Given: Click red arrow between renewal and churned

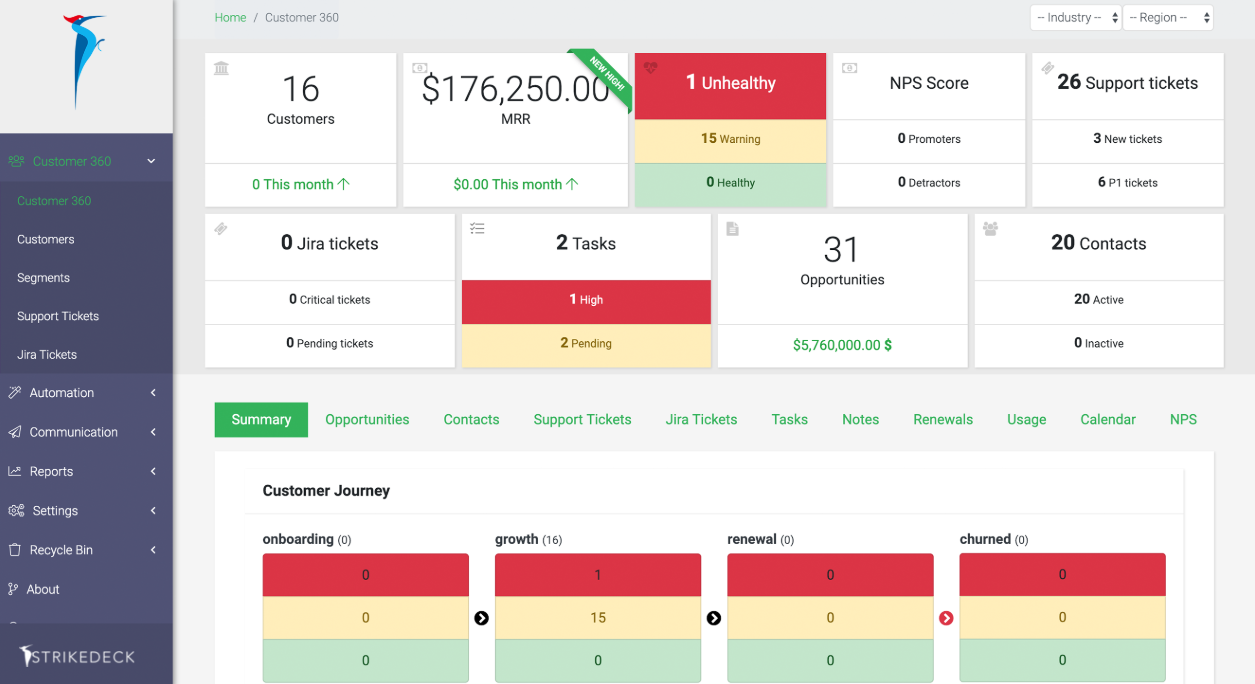Looking at the screenshot, I should tap(946, 618).
